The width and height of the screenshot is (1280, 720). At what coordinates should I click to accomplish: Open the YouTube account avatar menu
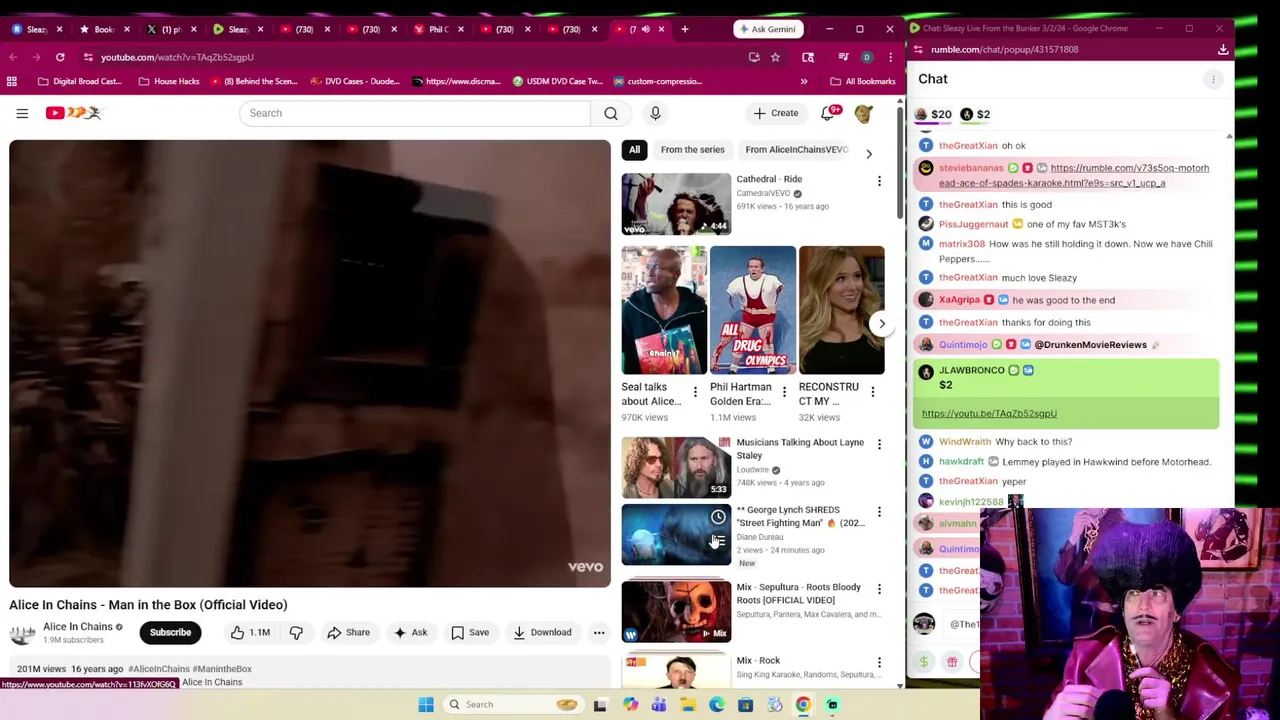coord(863,113)
